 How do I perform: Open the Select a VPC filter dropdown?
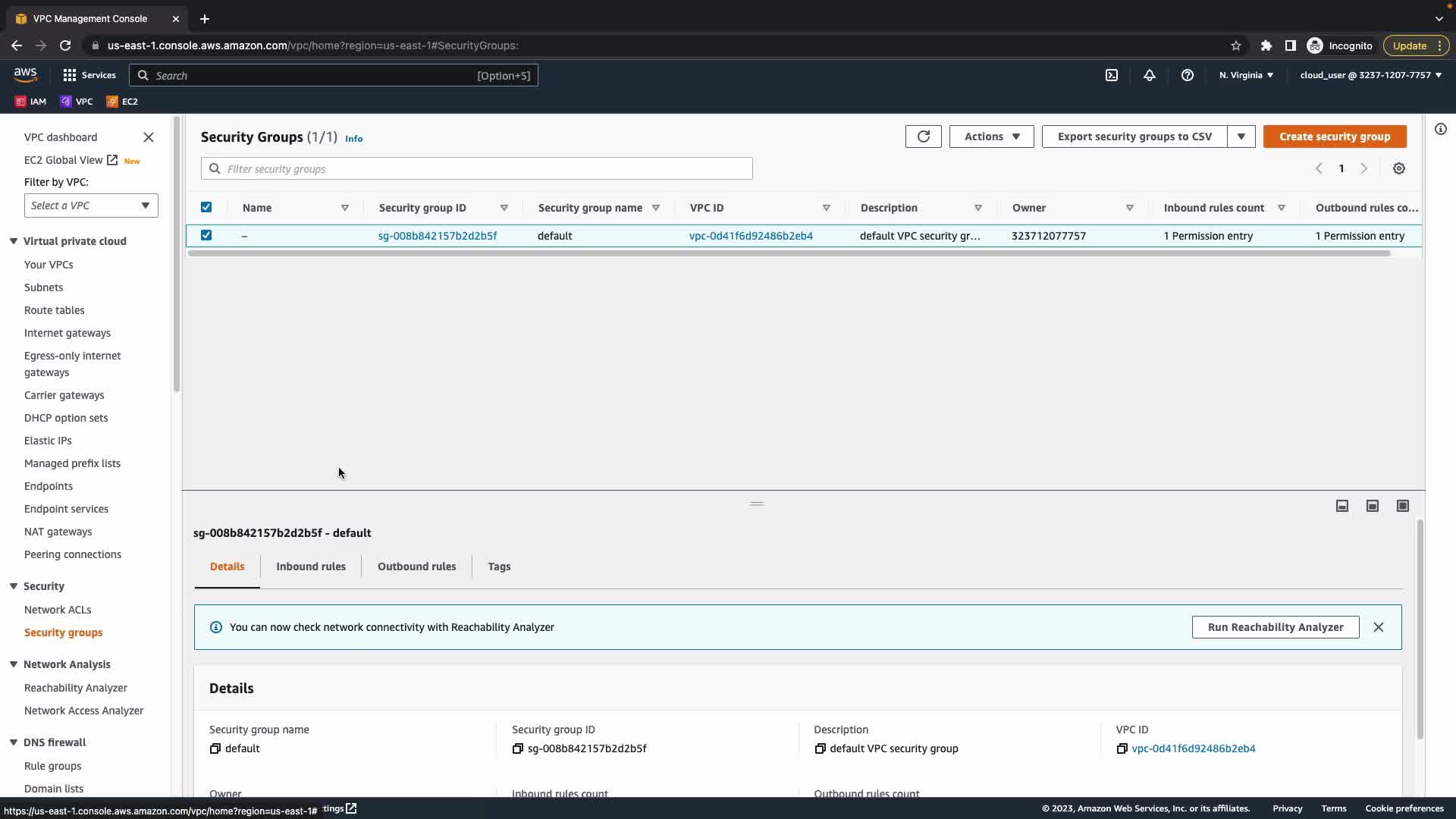pyautogui.click(x=91, y=206)
